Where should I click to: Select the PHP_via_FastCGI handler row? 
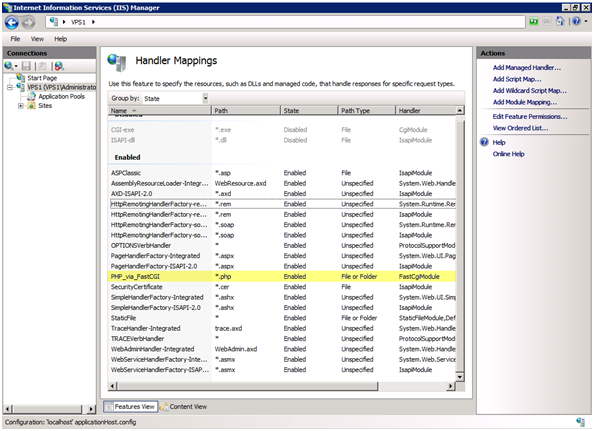(283, 276)
